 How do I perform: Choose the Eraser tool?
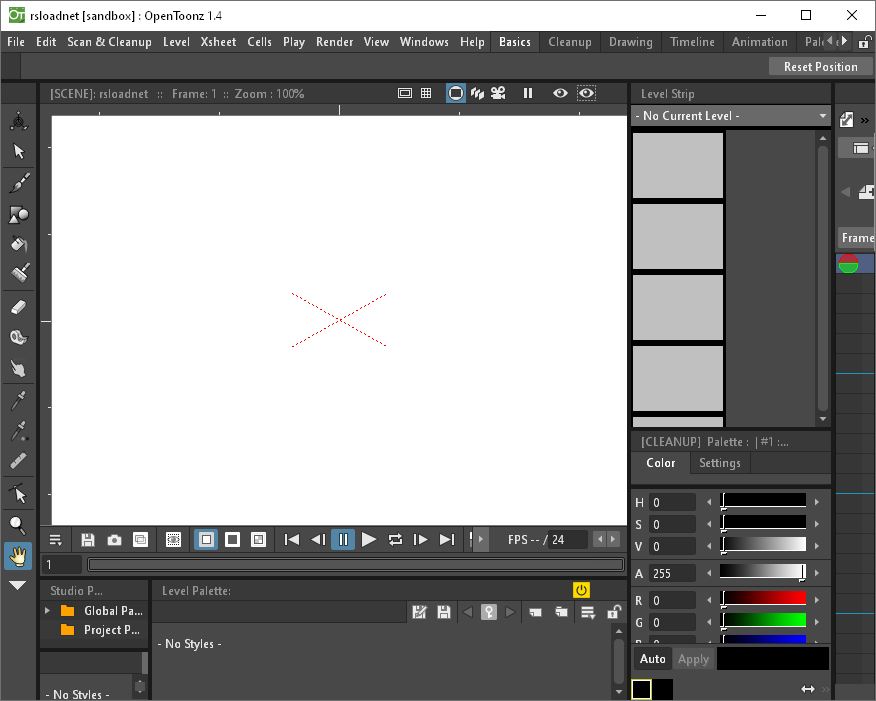pos(19,307)
